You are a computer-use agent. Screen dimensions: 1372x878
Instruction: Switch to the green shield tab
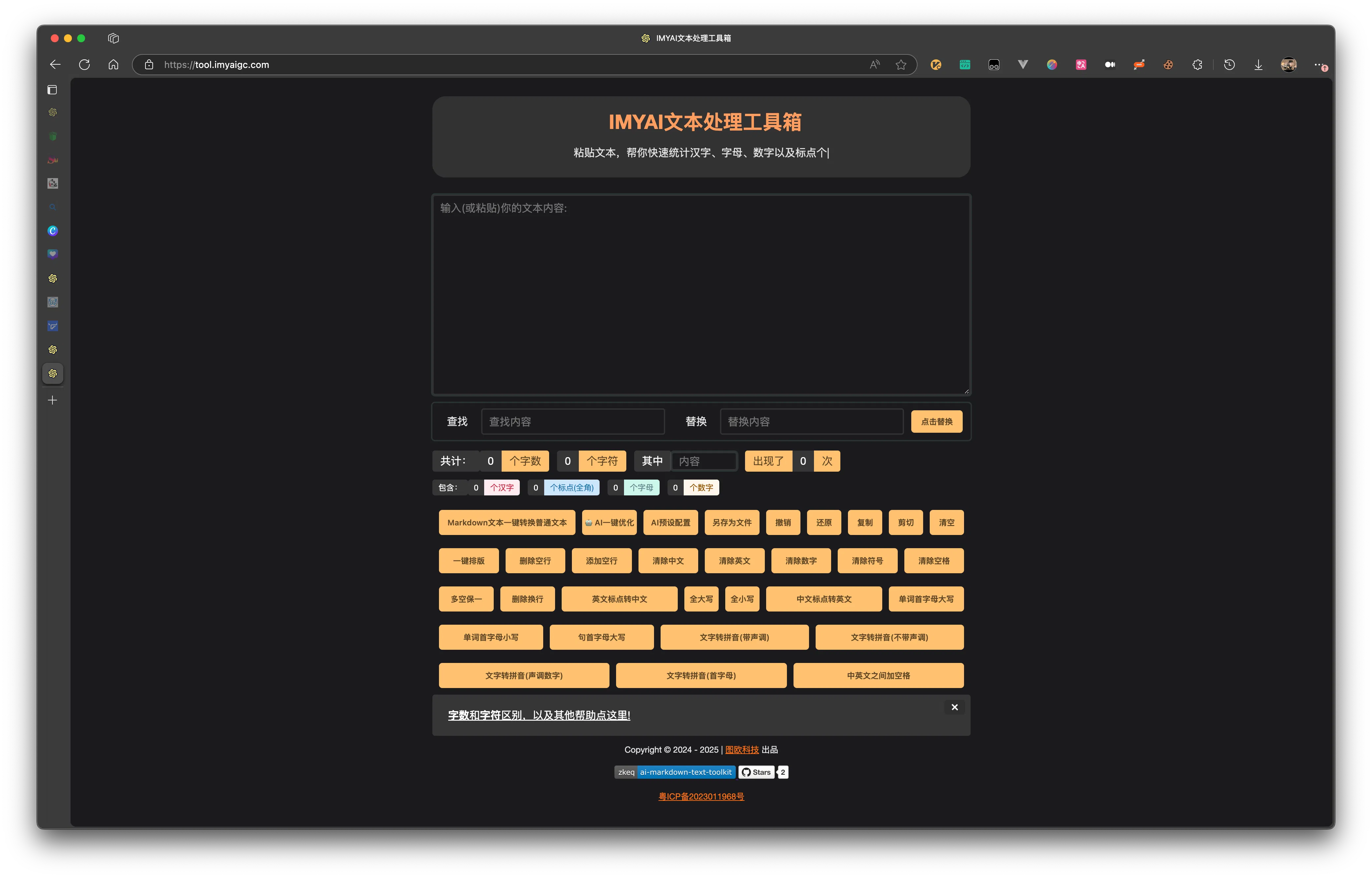click(52, 136)
